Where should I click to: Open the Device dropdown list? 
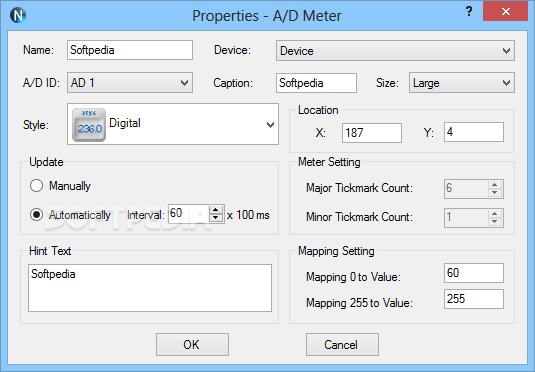[x=395, y=51]
